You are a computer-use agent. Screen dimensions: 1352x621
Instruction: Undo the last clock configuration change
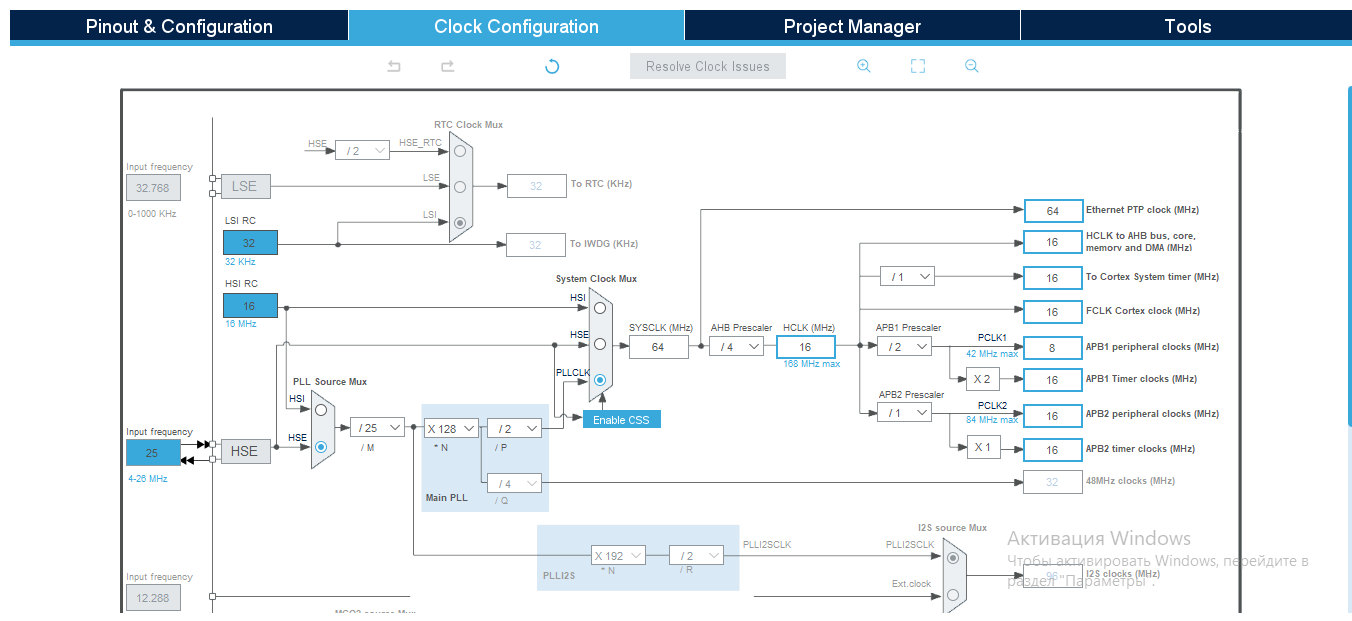[x=394, y=66]
